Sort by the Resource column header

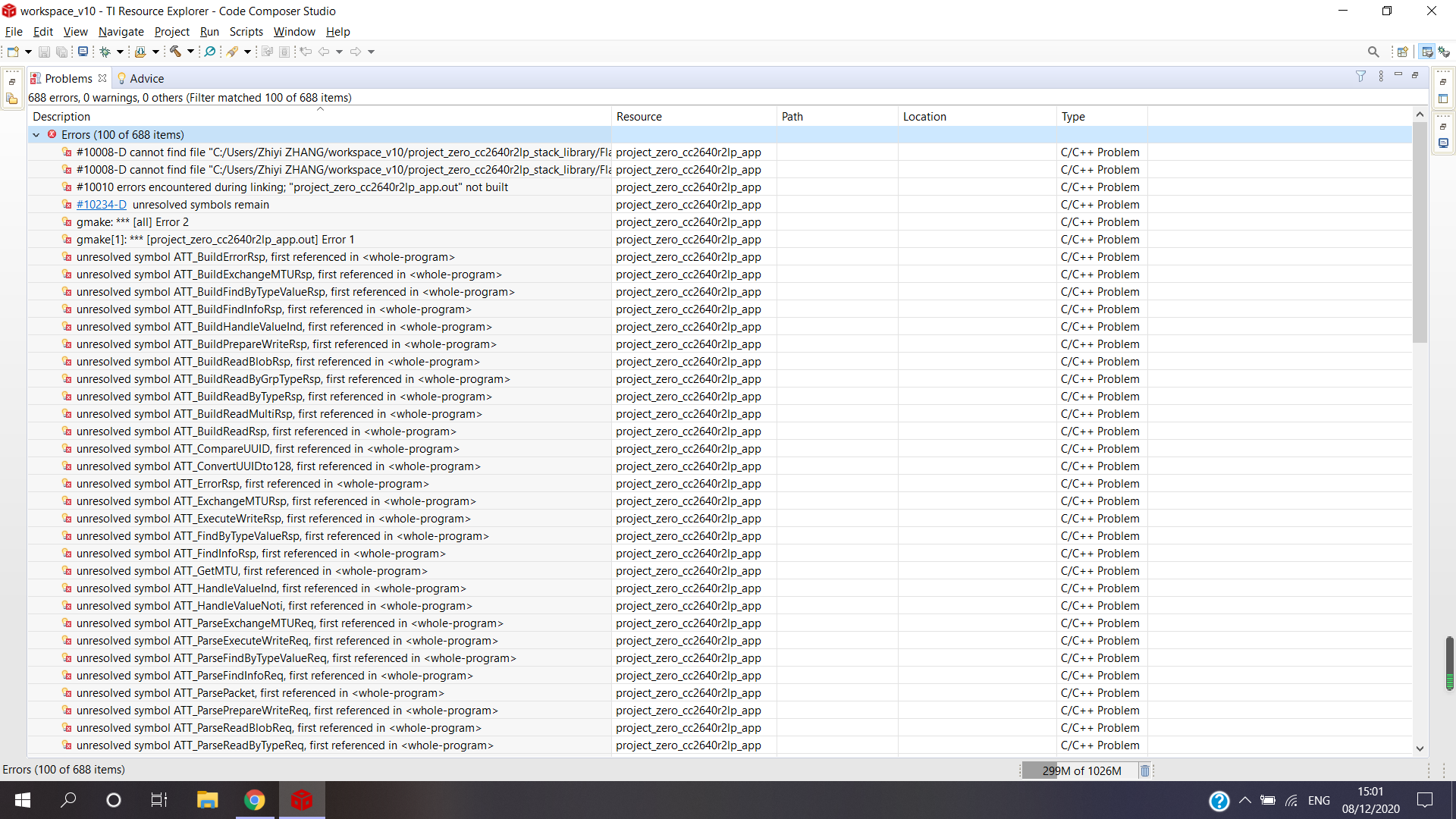tap(639, 117)
